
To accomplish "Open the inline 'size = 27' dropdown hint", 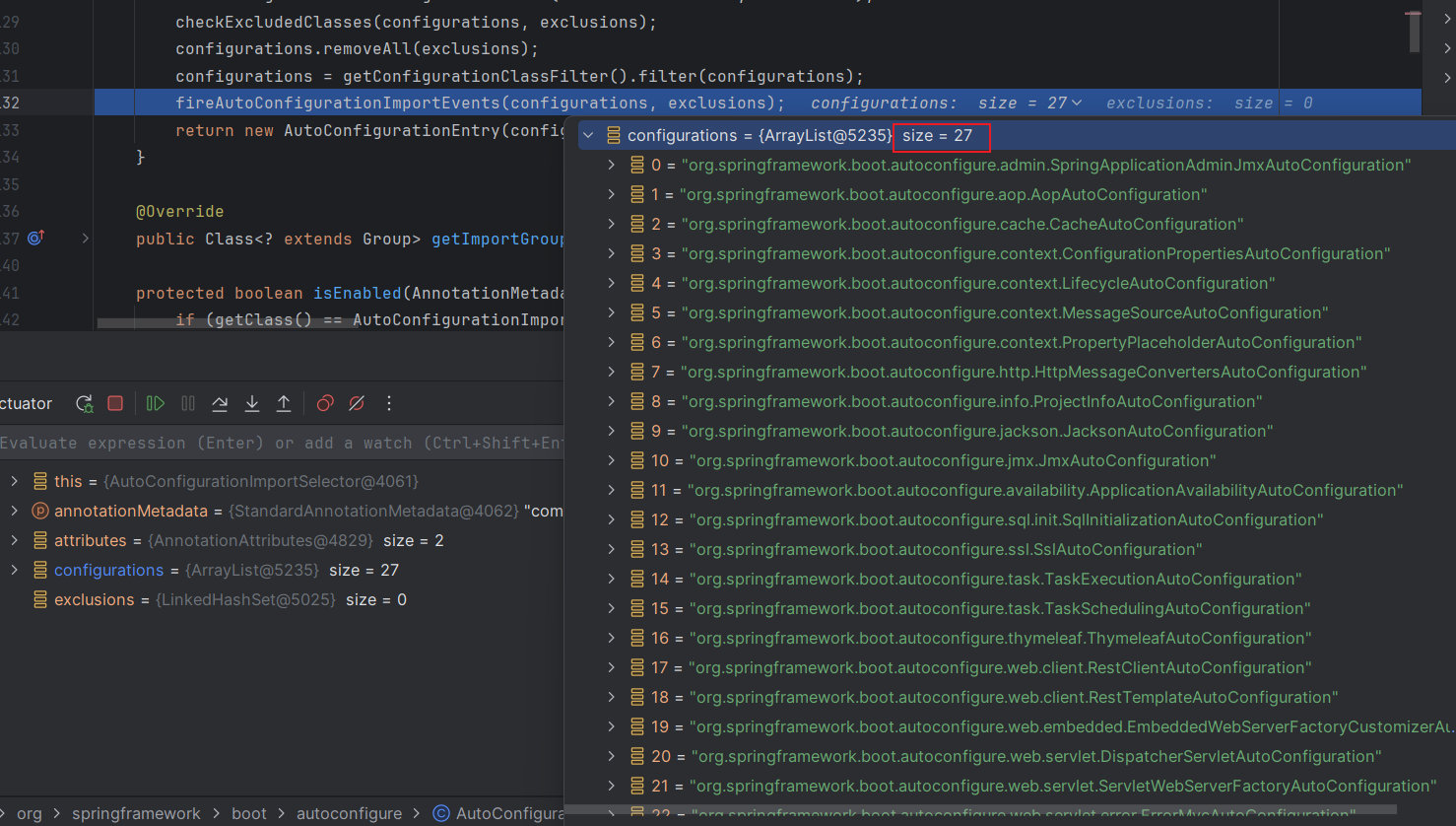I will click(x=1029, y=103).
